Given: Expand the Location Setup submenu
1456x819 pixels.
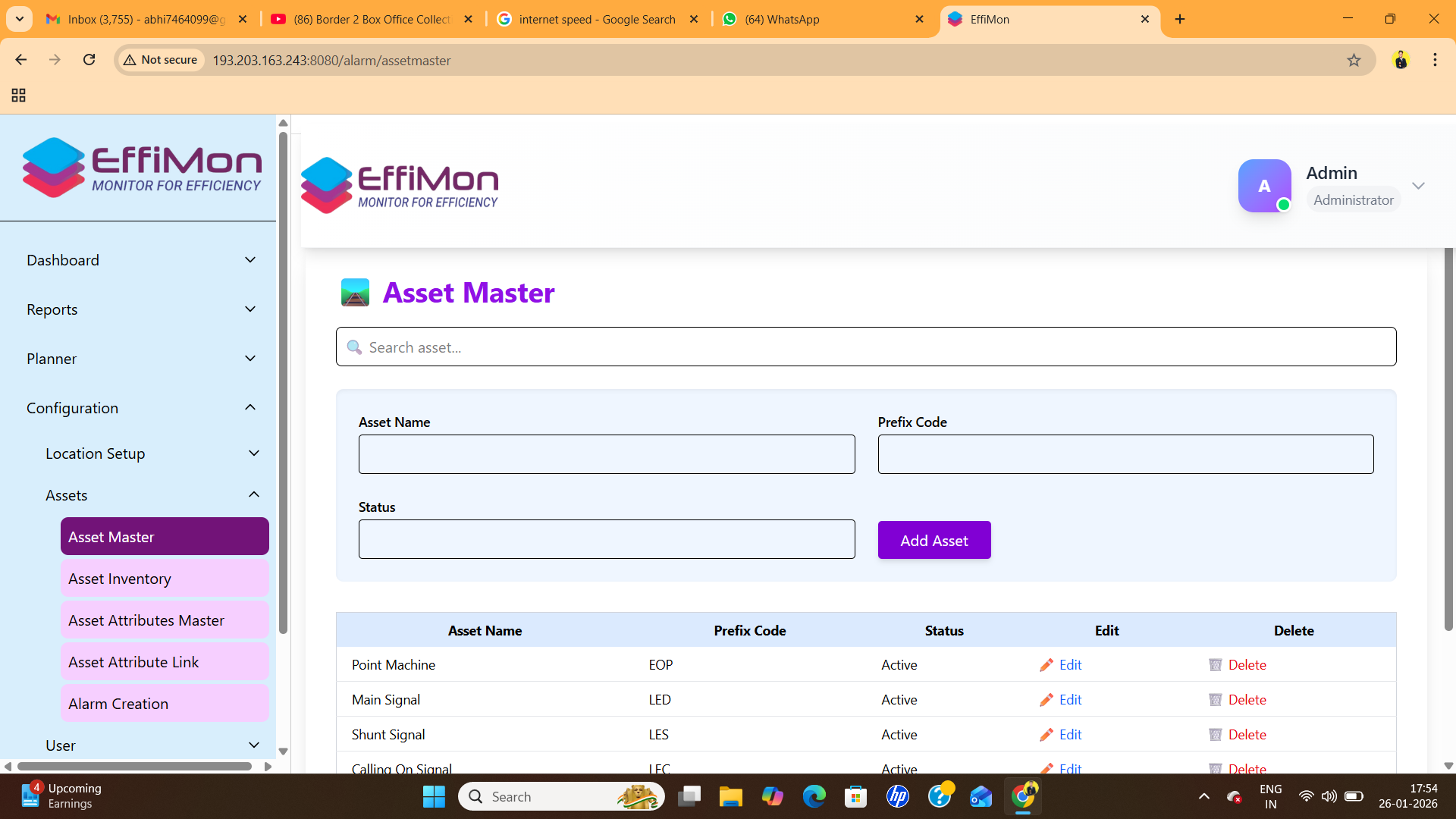Looking at the screenshot, I should point(254,453).
